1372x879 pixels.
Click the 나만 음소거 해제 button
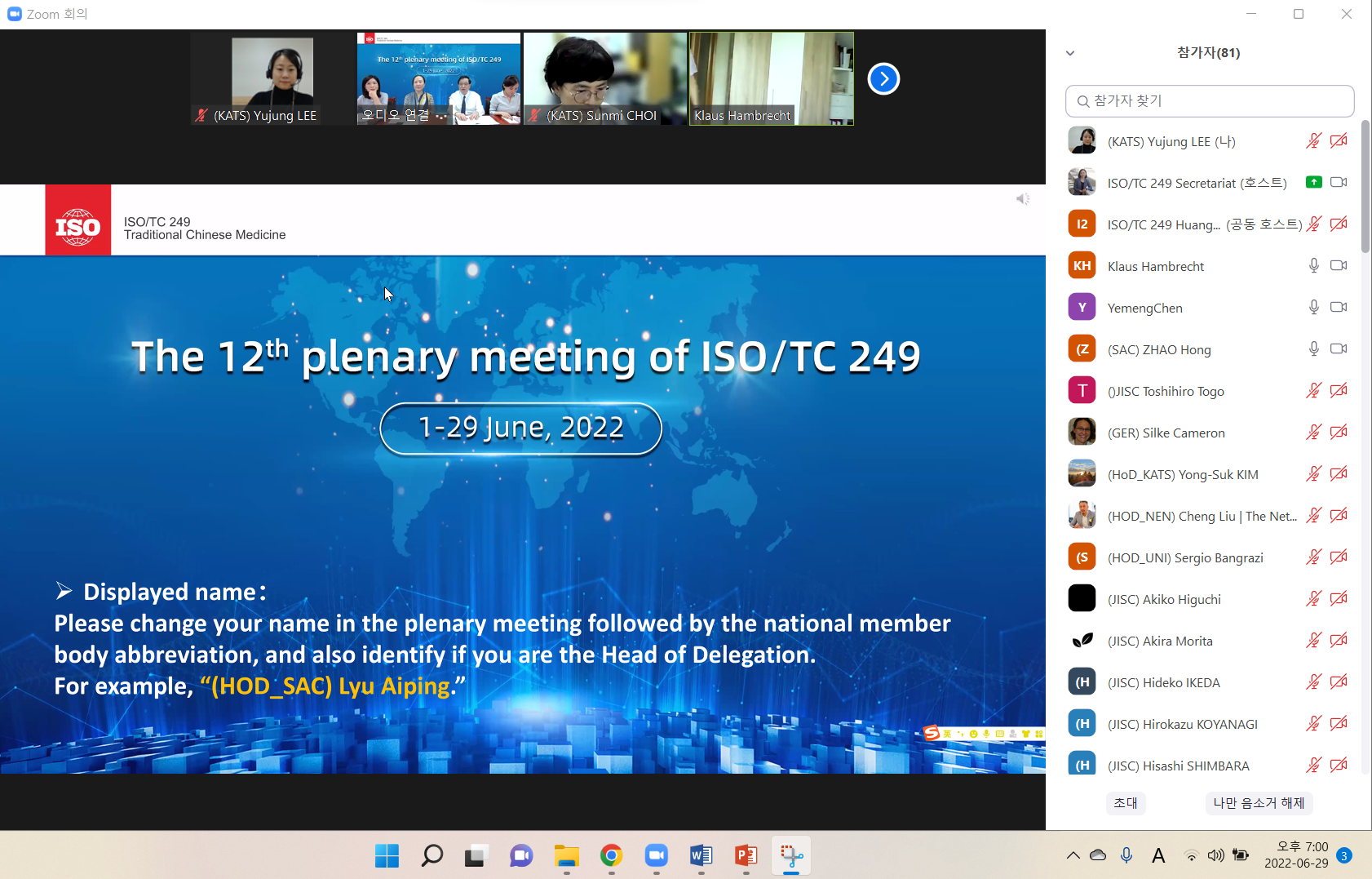point(1258,803)
